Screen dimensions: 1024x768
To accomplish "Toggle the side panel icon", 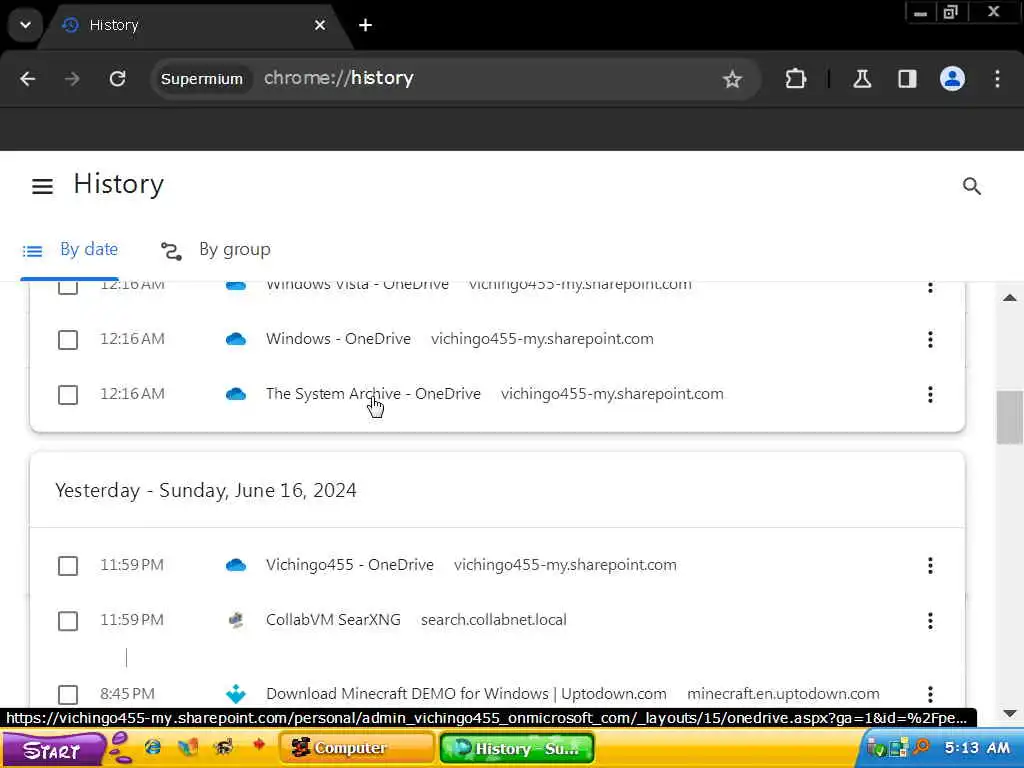I will coord(907,79).
